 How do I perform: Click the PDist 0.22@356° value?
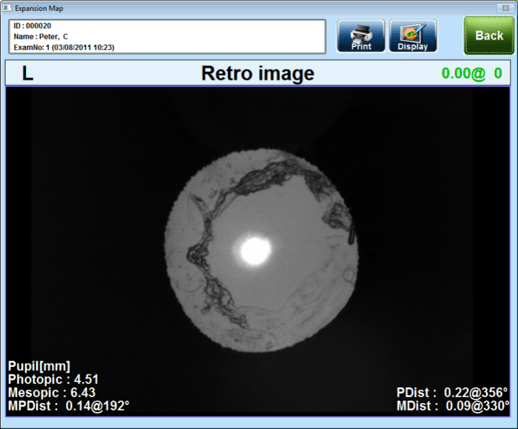click(452, 392)
